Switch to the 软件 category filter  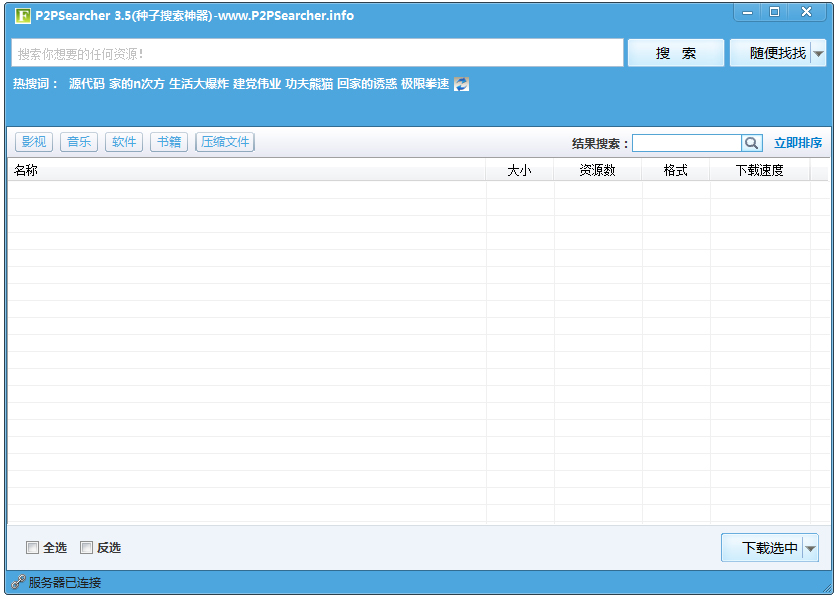[x=123, y=141]
